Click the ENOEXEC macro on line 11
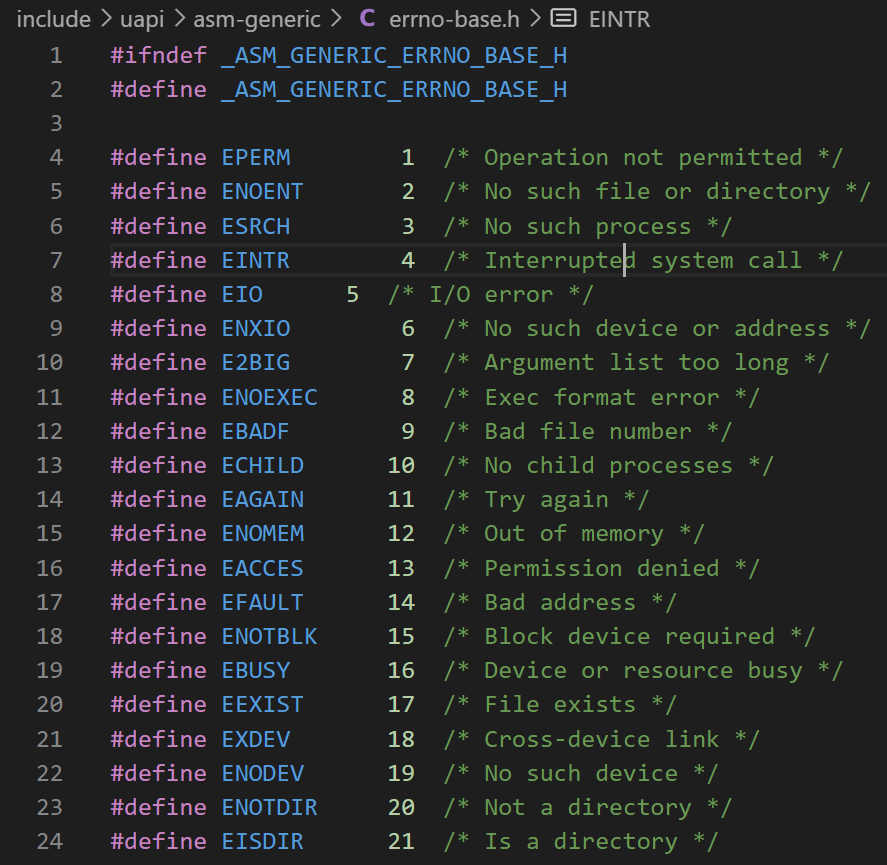The width and height of the screenshot is (887, 865). click(269, 397)
